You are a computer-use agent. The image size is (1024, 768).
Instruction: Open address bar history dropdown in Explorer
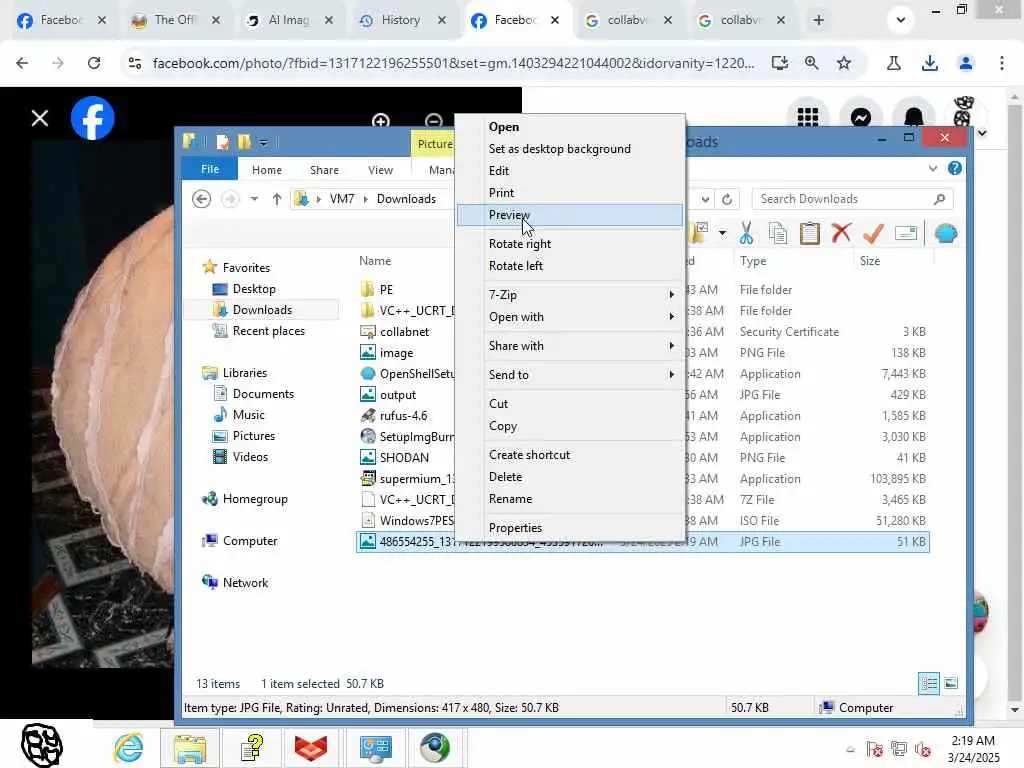[x=705, y=199]
